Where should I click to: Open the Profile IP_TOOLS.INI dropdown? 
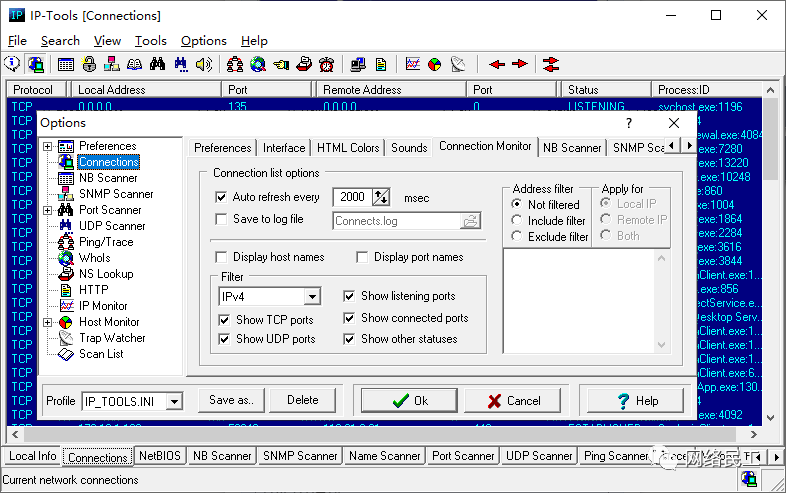(x=174, y=401)
